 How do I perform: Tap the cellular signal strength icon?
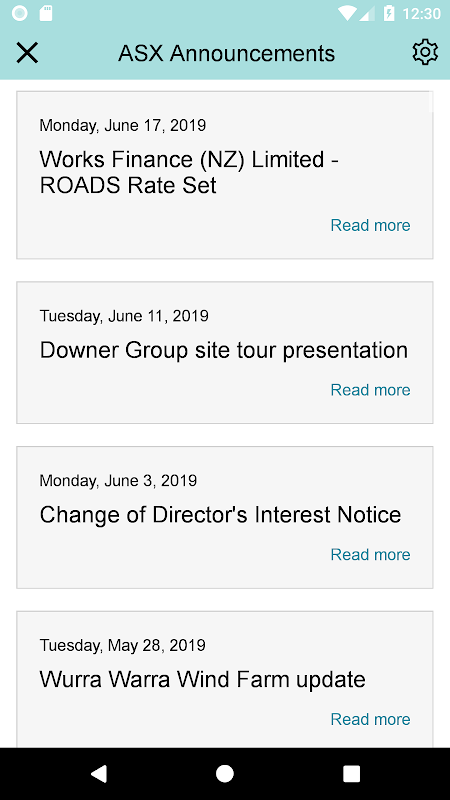[367, 14]
